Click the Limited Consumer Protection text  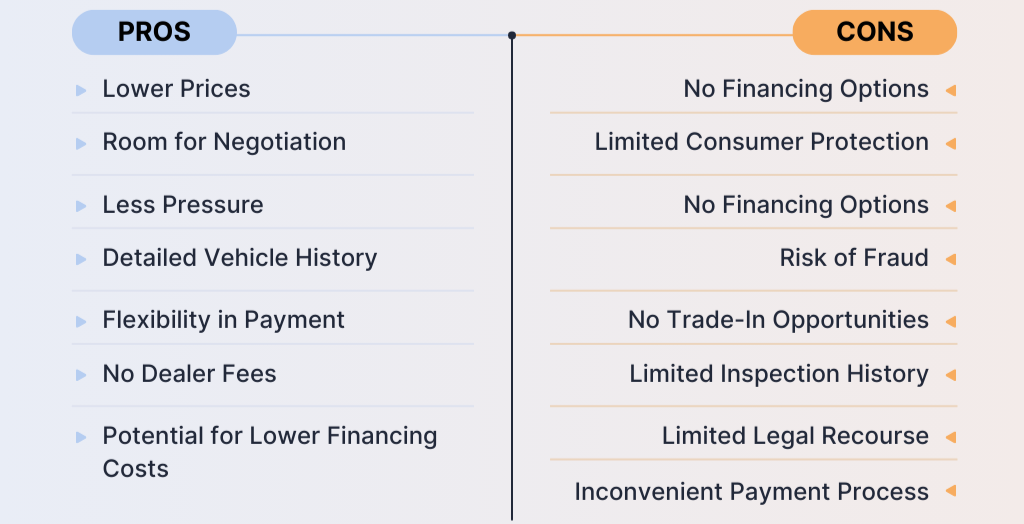761,142
